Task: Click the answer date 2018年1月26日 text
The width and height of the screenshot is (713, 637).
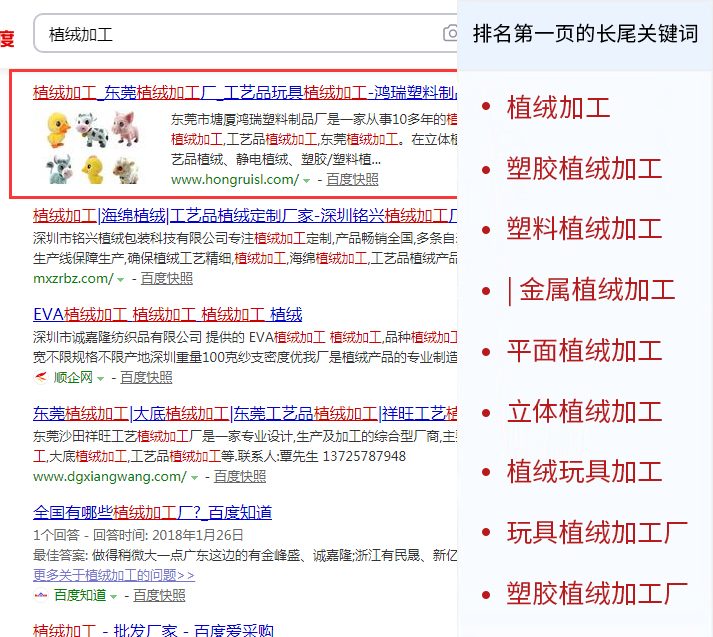Action: click(198, 535)
